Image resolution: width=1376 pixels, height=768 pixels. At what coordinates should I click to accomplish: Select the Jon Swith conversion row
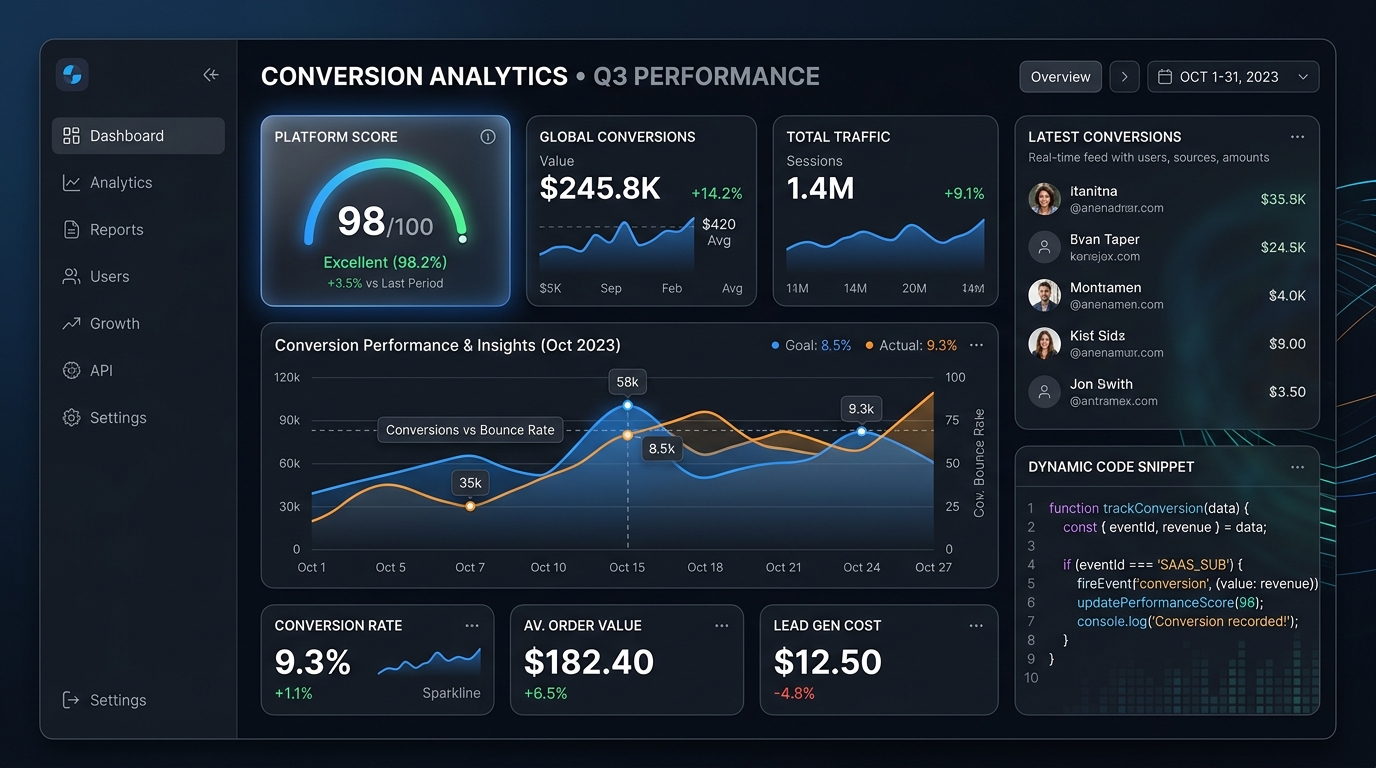1167,391
